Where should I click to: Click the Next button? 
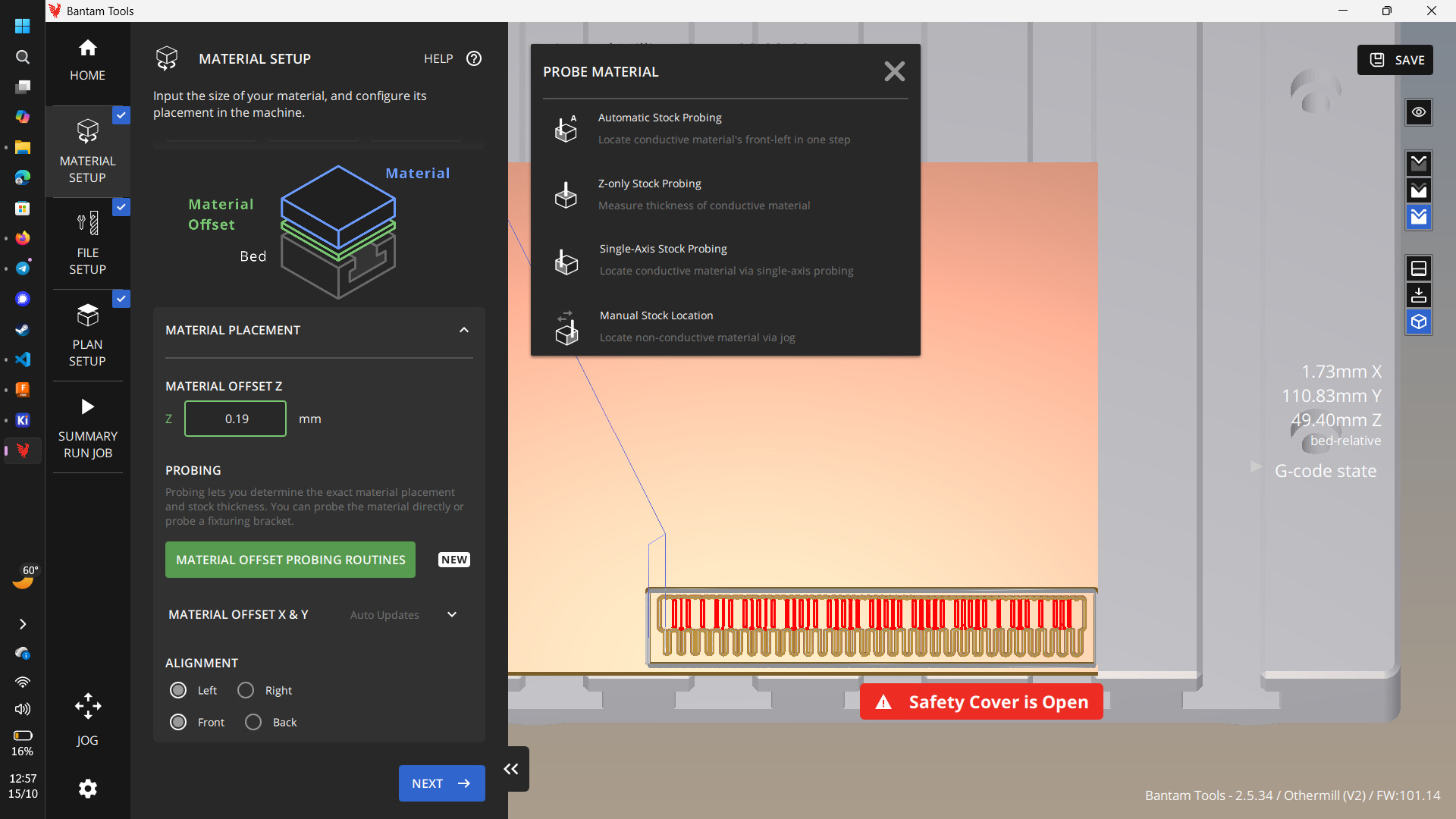(x=442, y=783)
